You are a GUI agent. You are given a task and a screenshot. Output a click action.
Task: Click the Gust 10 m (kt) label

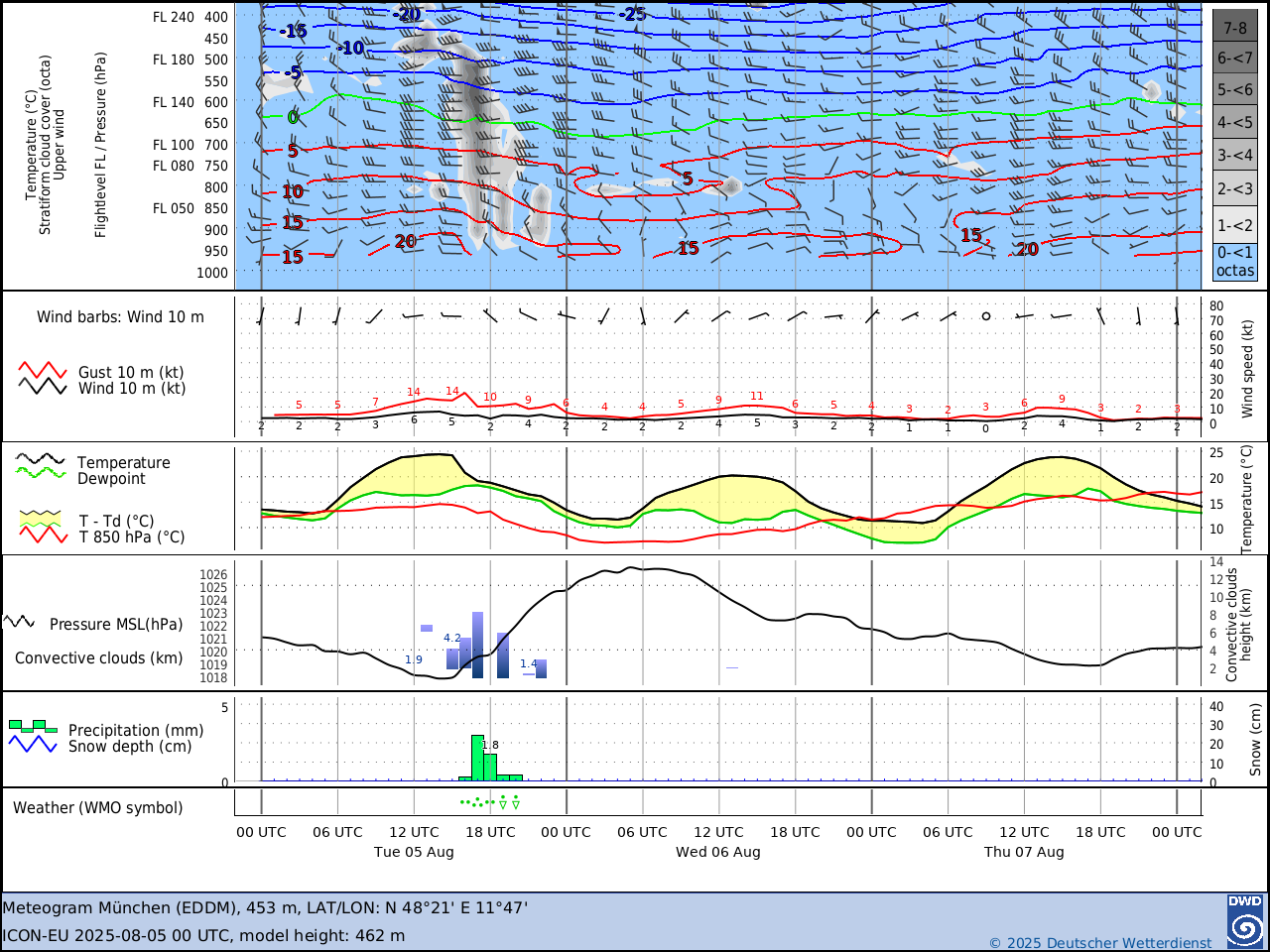click(131, 373)
